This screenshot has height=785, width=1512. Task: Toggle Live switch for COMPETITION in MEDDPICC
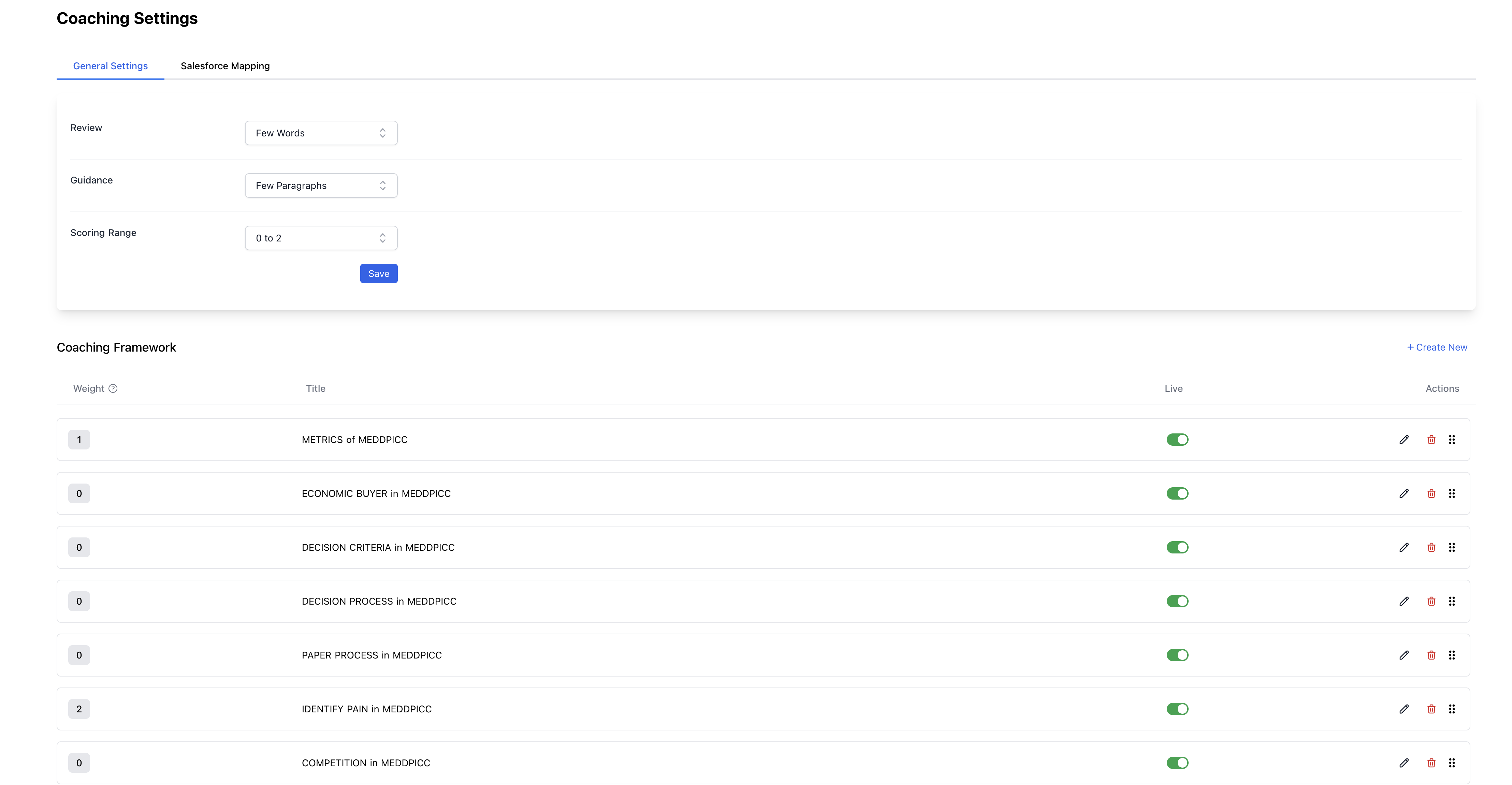click(1177, 763)
